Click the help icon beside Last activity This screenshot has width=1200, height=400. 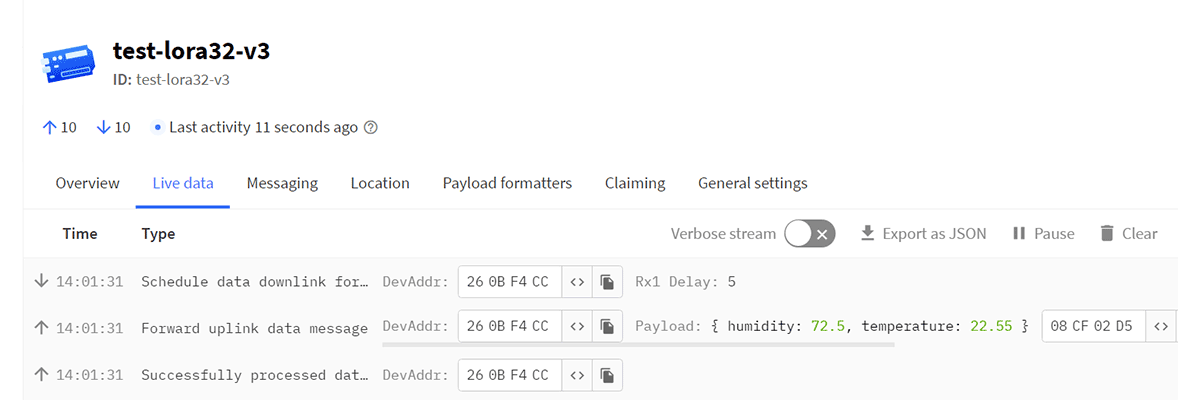click(x=371, y=128)
